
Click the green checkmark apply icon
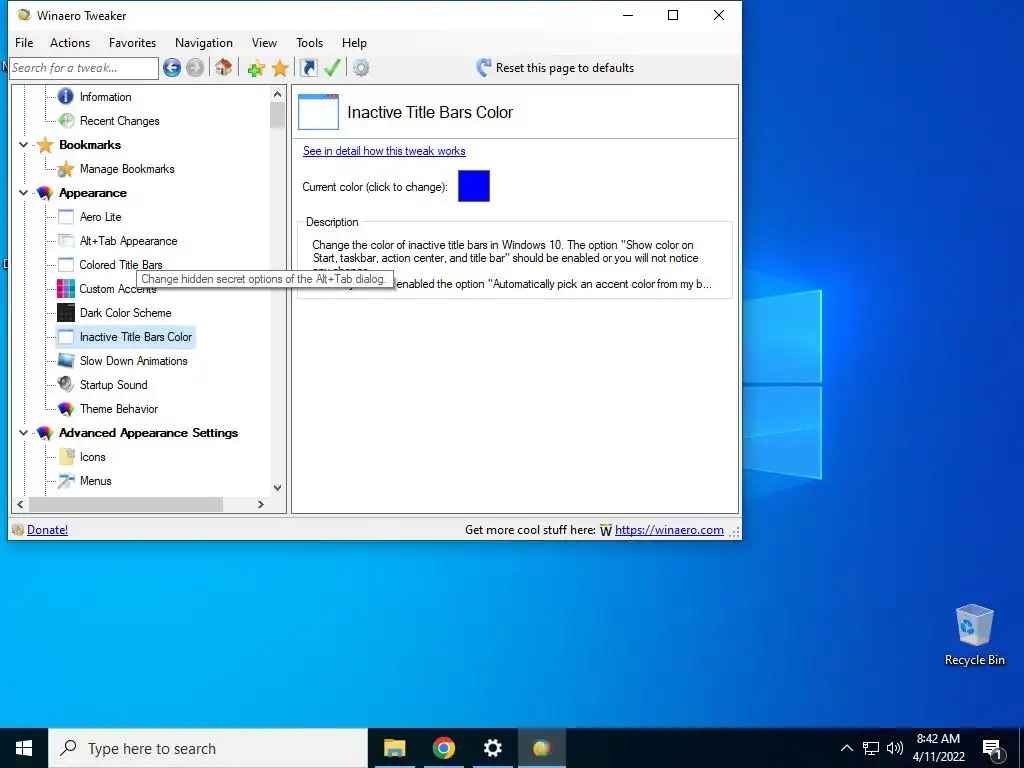[332, 67]
